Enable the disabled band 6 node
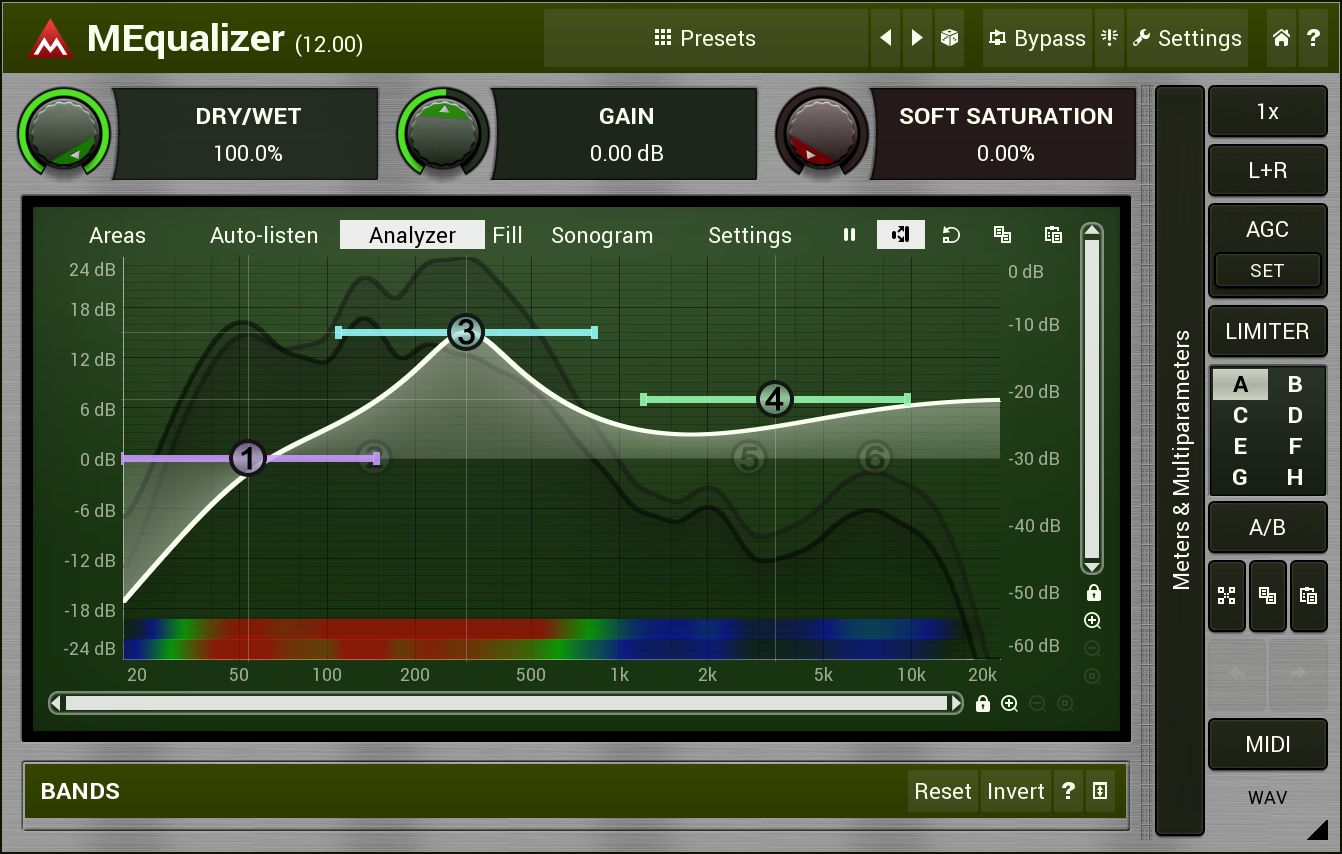 click(875, 459)
